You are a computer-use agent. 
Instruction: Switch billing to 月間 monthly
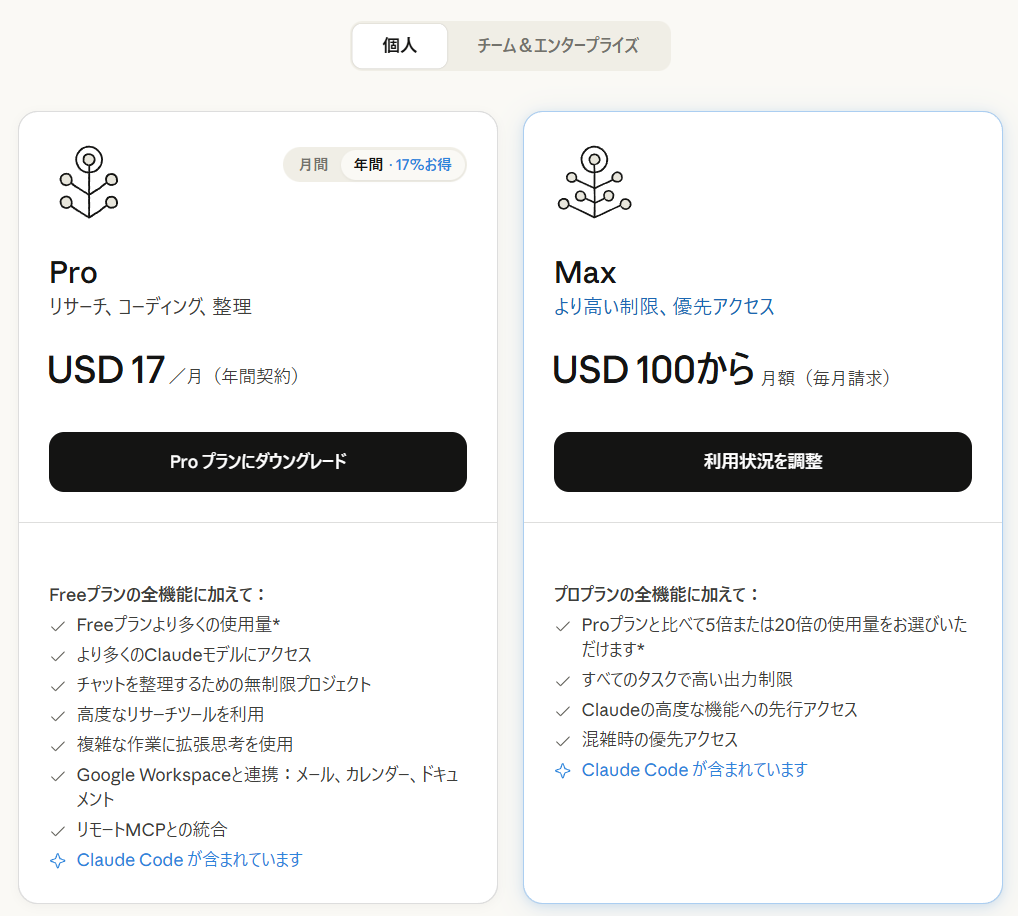313,165
